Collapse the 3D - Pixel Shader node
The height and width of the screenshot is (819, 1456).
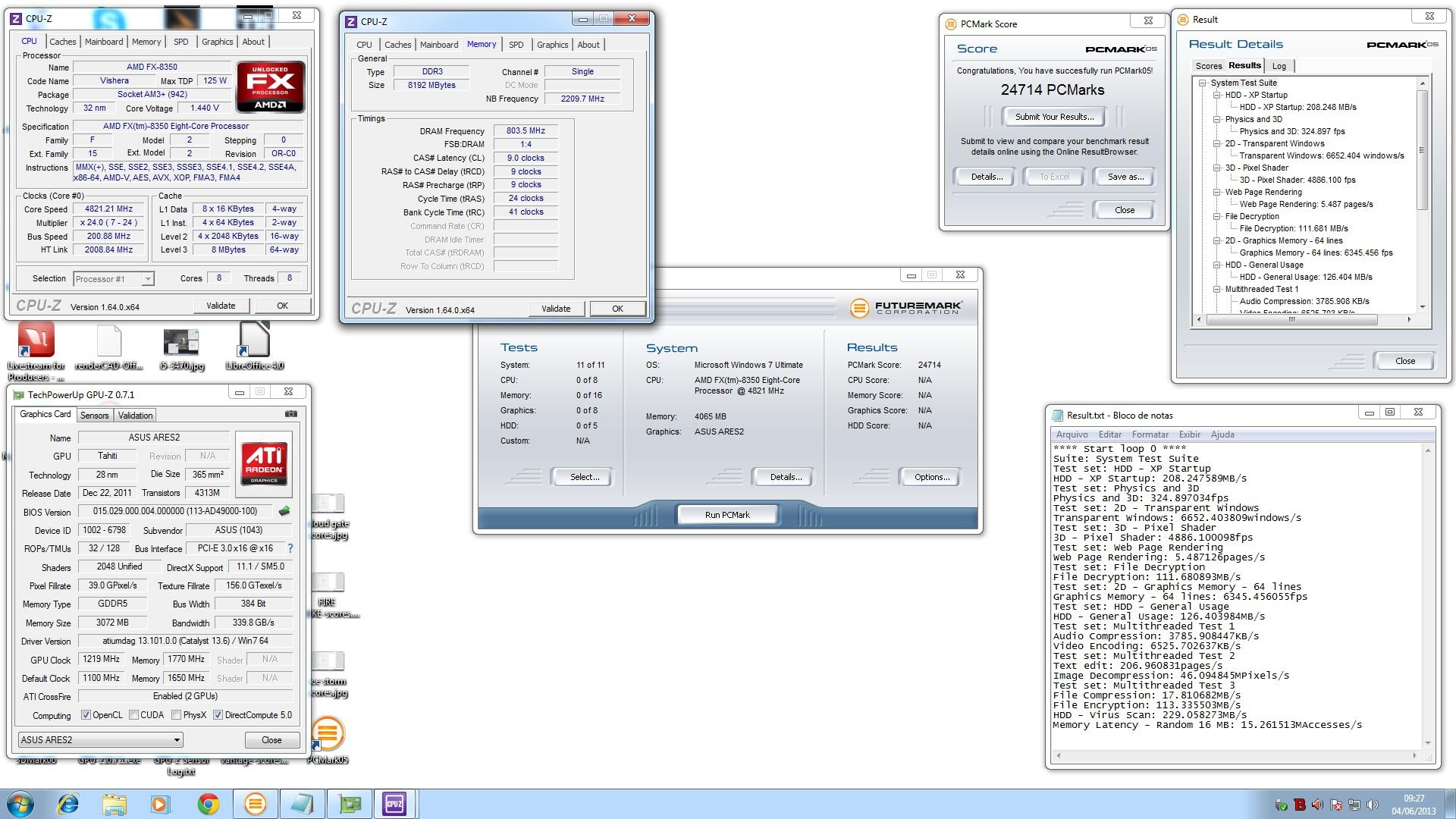pyautogui.click(x=1217, y=168)
